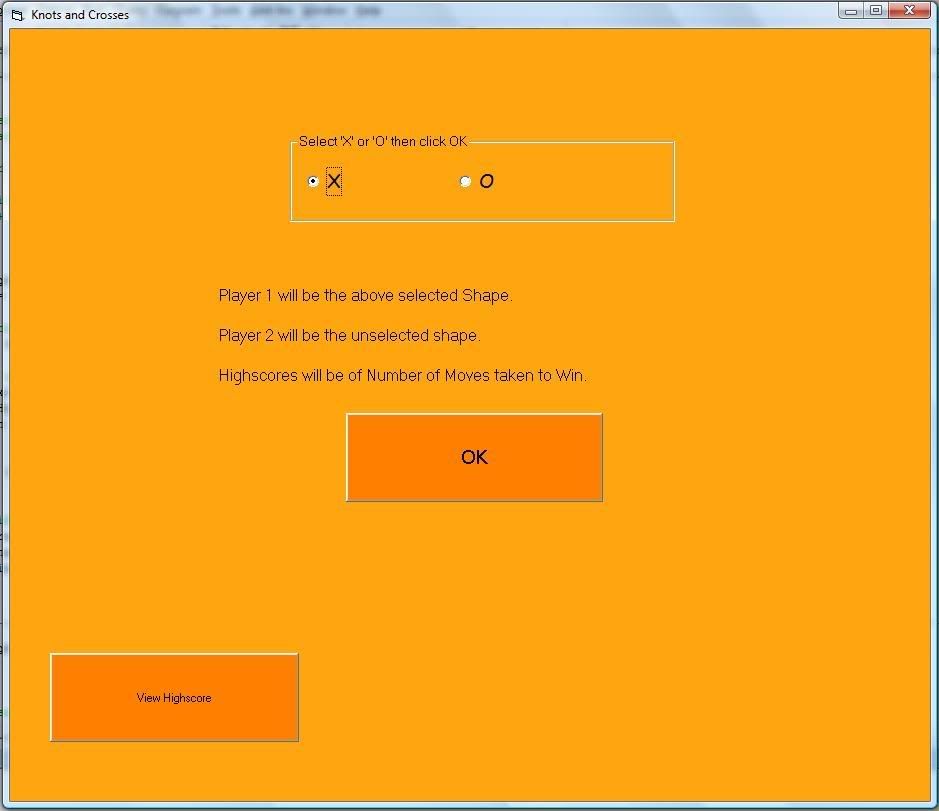Image resolution: width=939 pixels, height=811 pixels.
Task: Click the group box caption 'Select X or O'
Action: pos(383,141)
